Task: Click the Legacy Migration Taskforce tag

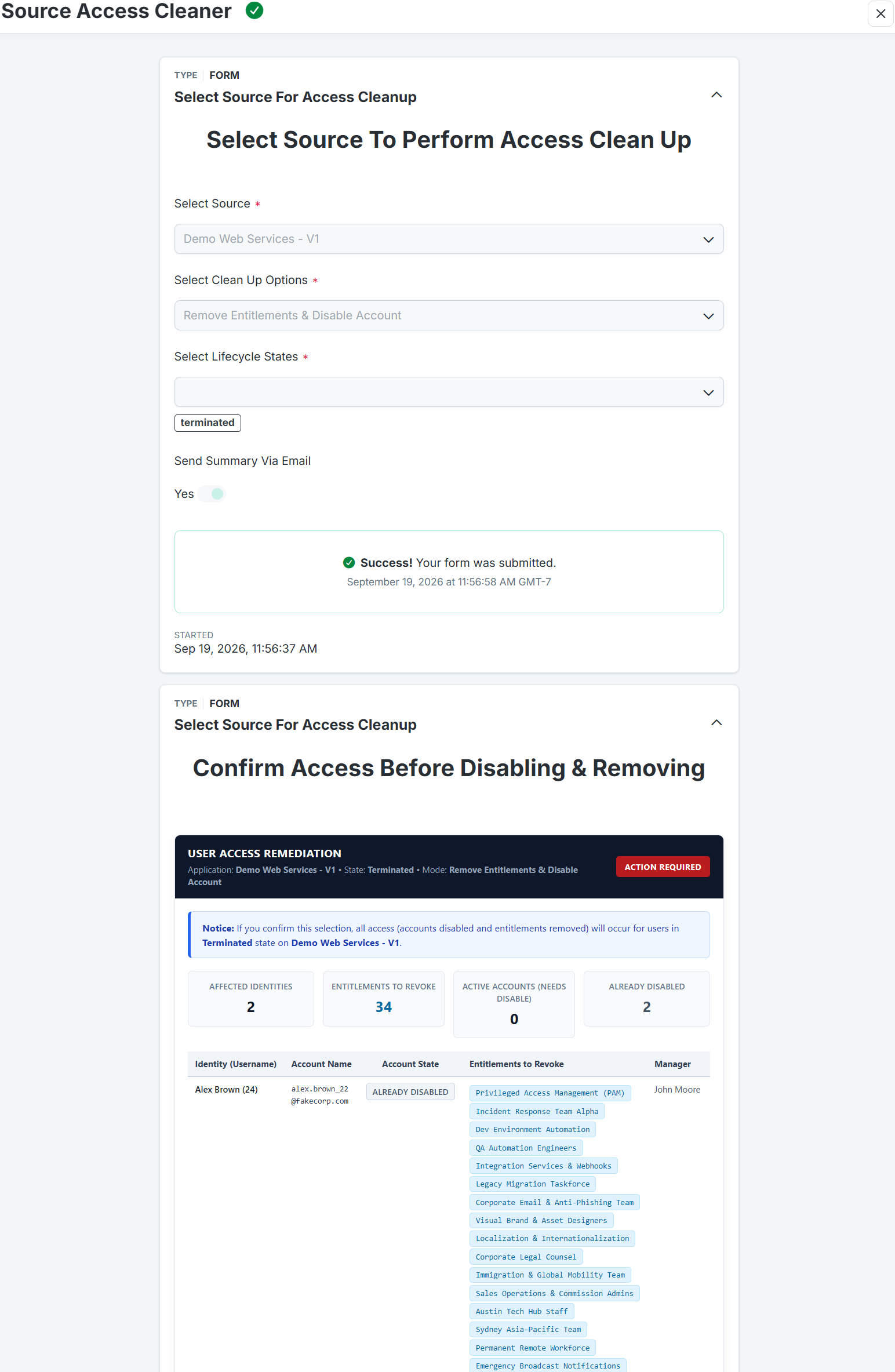Action: click(533, 1184)
